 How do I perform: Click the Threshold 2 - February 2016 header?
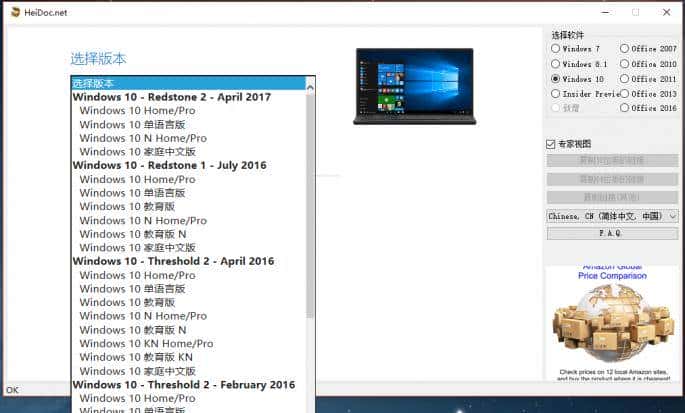pyautogui.click(x=184, y=385)
